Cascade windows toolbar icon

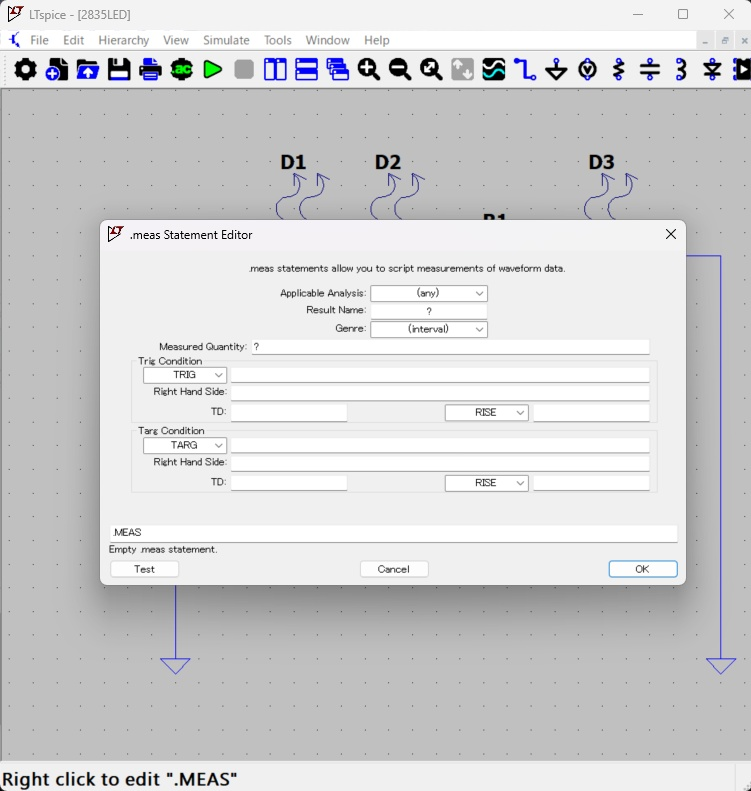tap(338, 69)
